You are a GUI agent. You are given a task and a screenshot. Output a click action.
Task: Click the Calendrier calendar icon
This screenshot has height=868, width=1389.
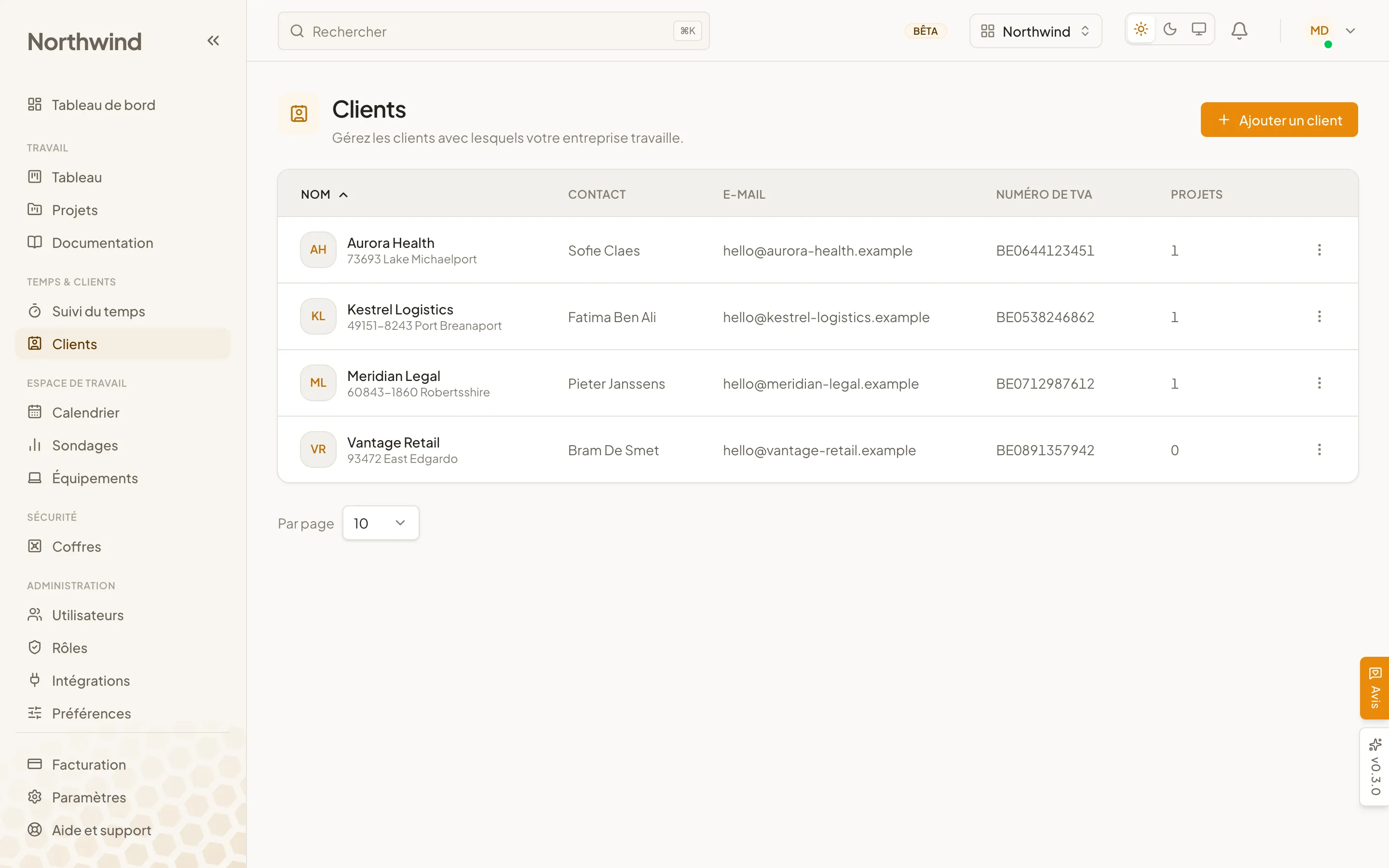[35, 412]
